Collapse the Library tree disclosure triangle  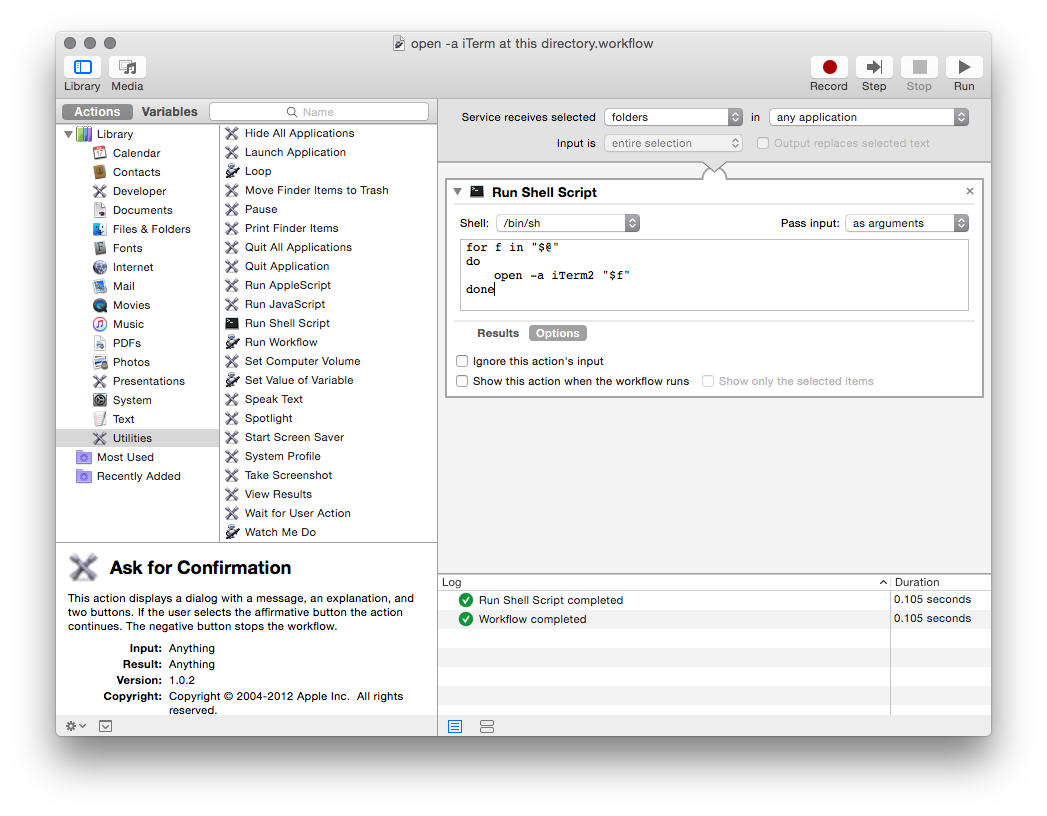coord(68,134)
